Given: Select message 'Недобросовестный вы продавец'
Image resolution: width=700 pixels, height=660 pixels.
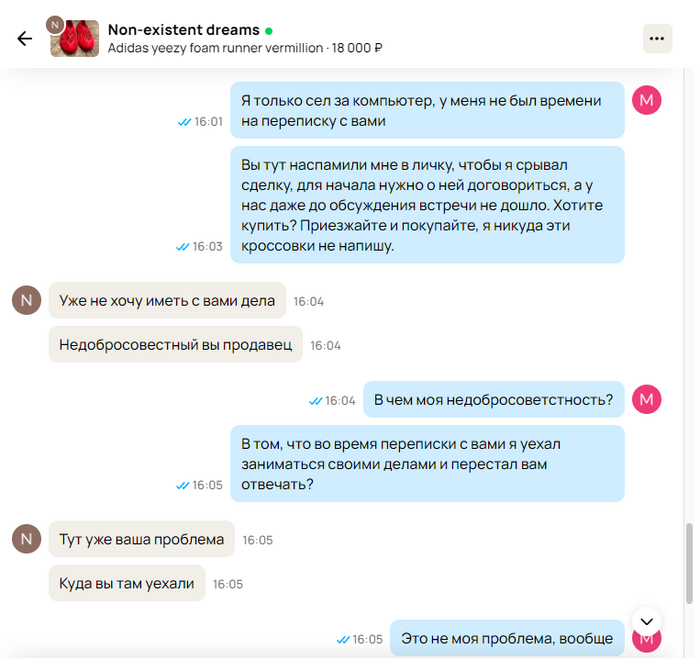Looking at the screenshot, I should (175, 345).
